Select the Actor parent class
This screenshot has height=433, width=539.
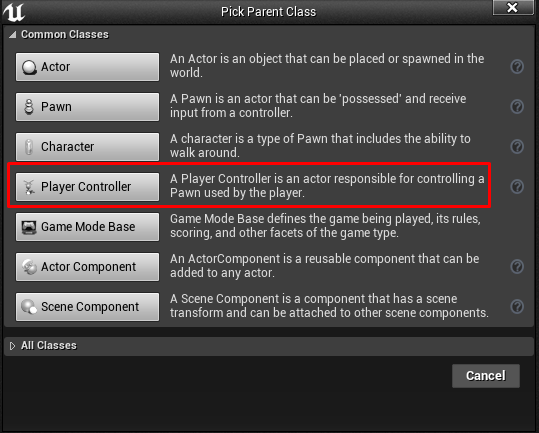point(87,67)
